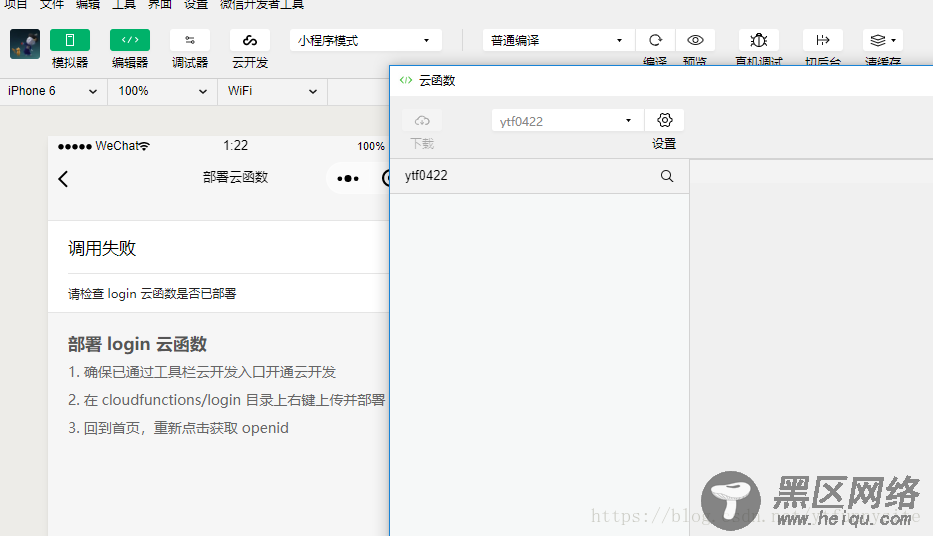Toggle the 调试器 debugger panel
933x536 pixels.
coord(190,40)
